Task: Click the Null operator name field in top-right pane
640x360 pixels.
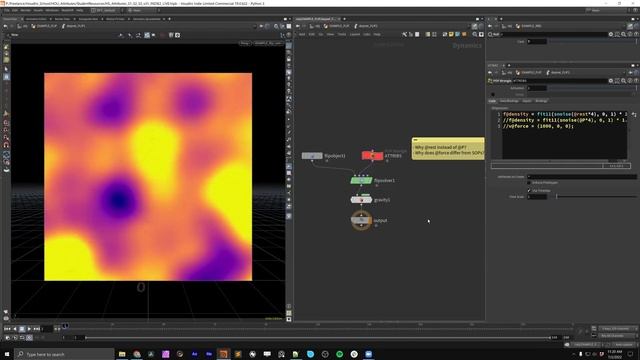Action: coord(554,35)
